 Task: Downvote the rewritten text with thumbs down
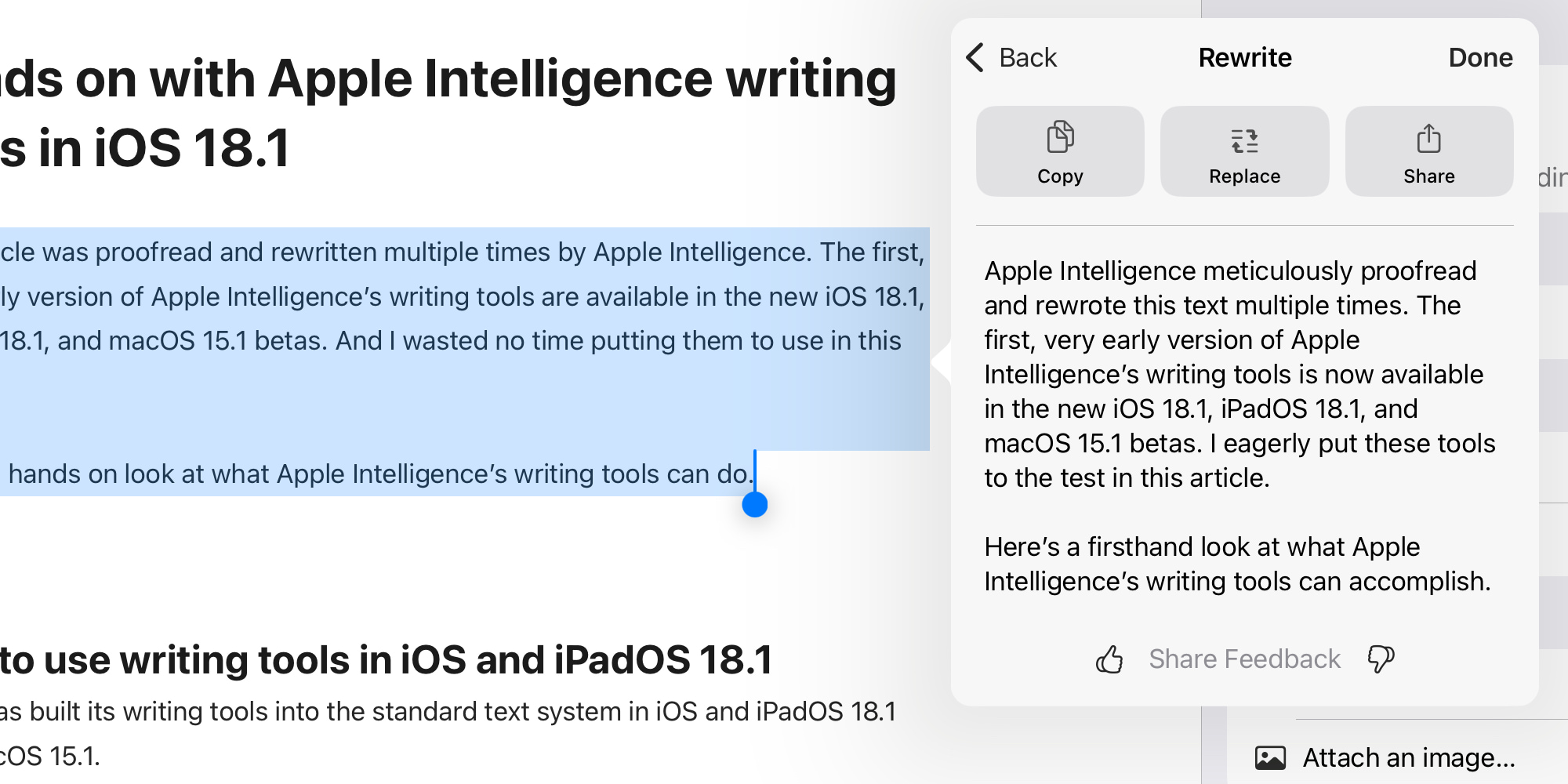click(1381, 659)
